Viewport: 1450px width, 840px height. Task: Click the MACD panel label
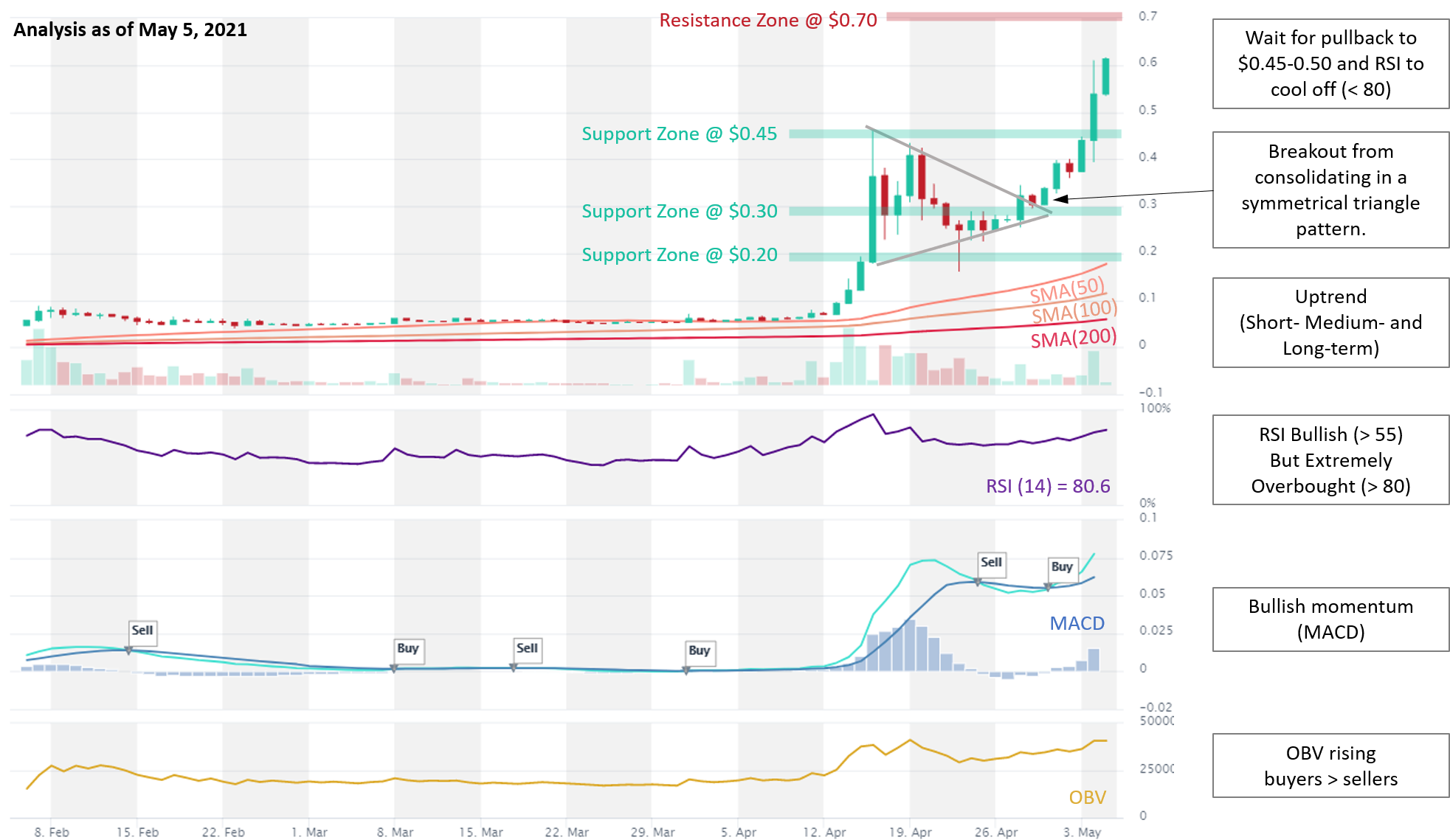tap(1077, 623)
